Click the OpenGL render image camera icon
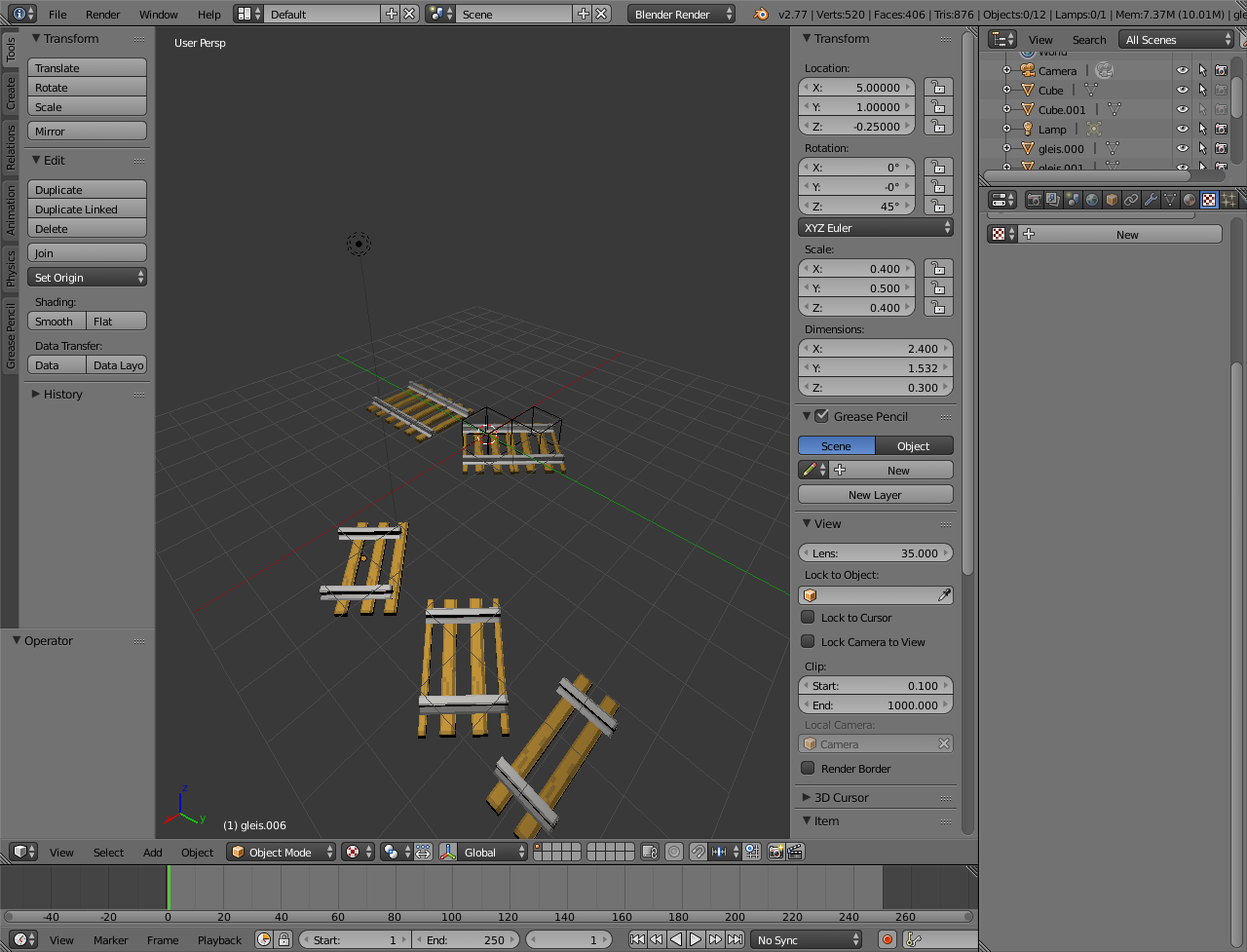Screen dimensions: 1247x952 click(775, 852)
